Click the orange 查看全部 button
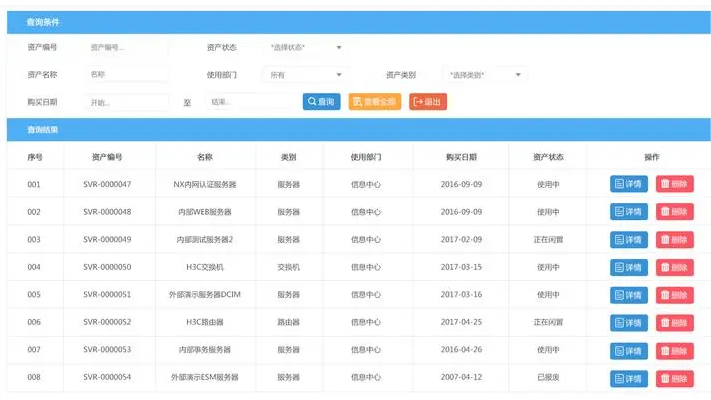Screen dimensions: 711x400 coord(374,102)
